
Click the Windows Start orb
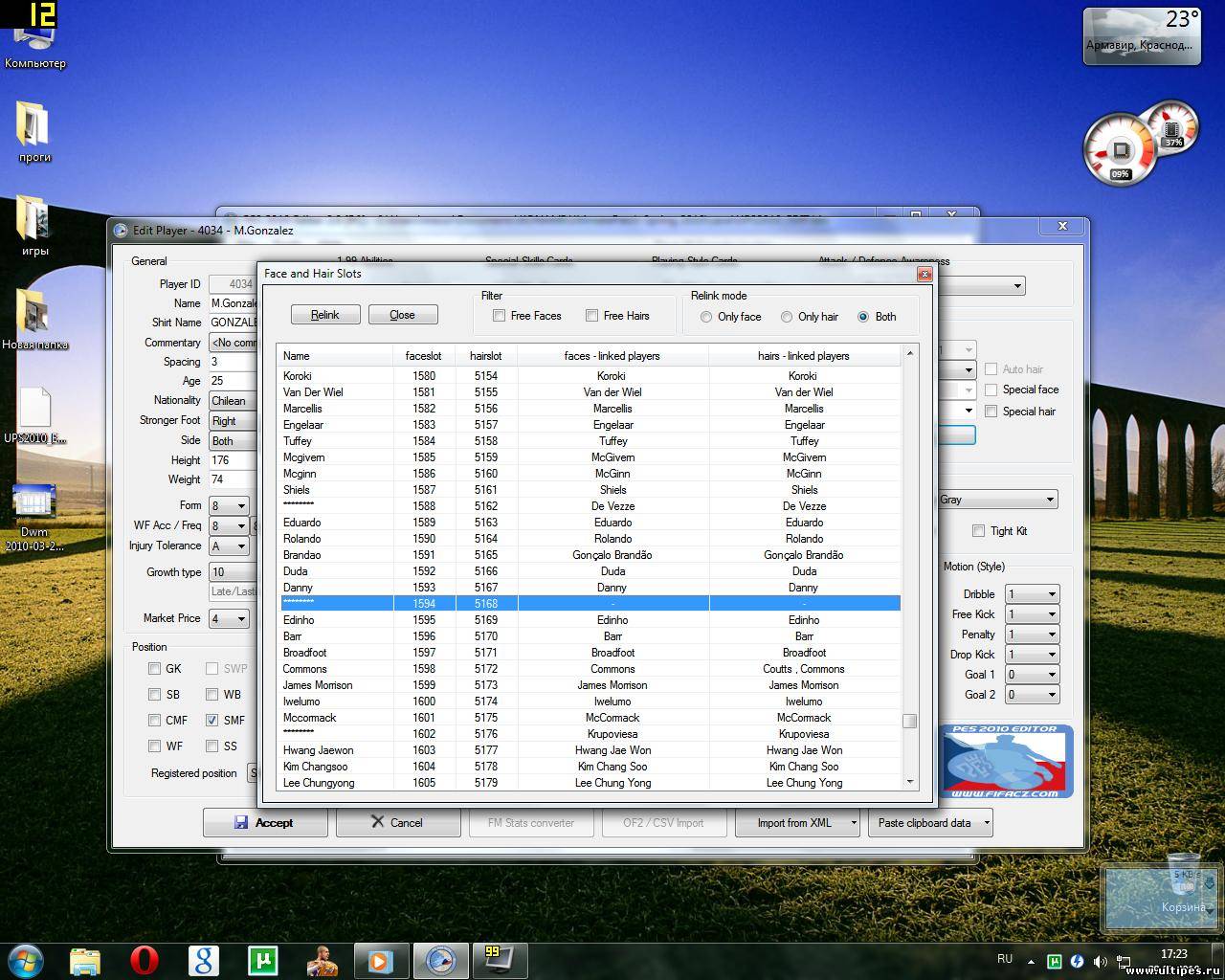click(25, 960)
